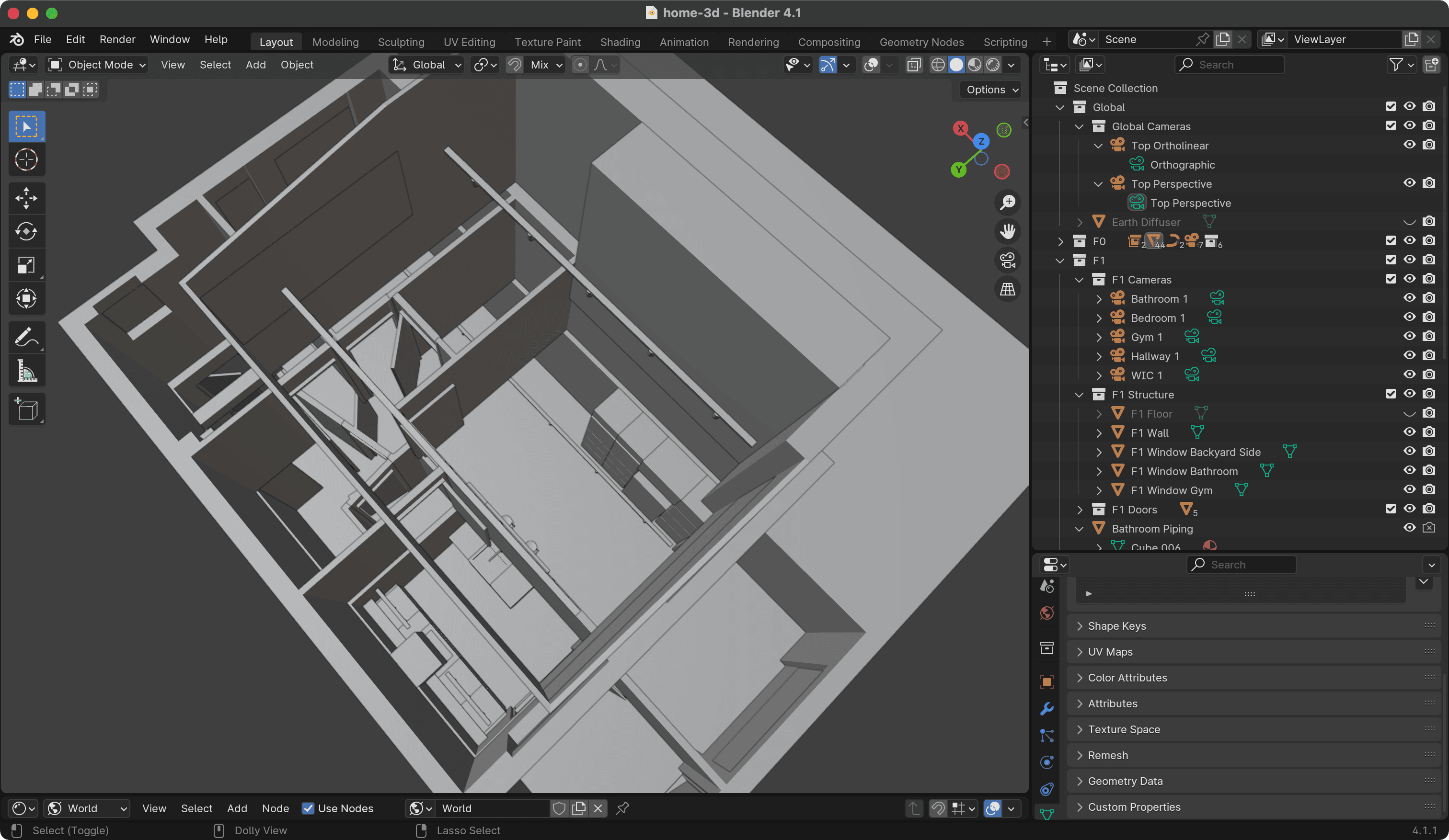This screenshot has width=1449, height=840.
Task: Click the Add Cube tool
Action: pos(26,409)
